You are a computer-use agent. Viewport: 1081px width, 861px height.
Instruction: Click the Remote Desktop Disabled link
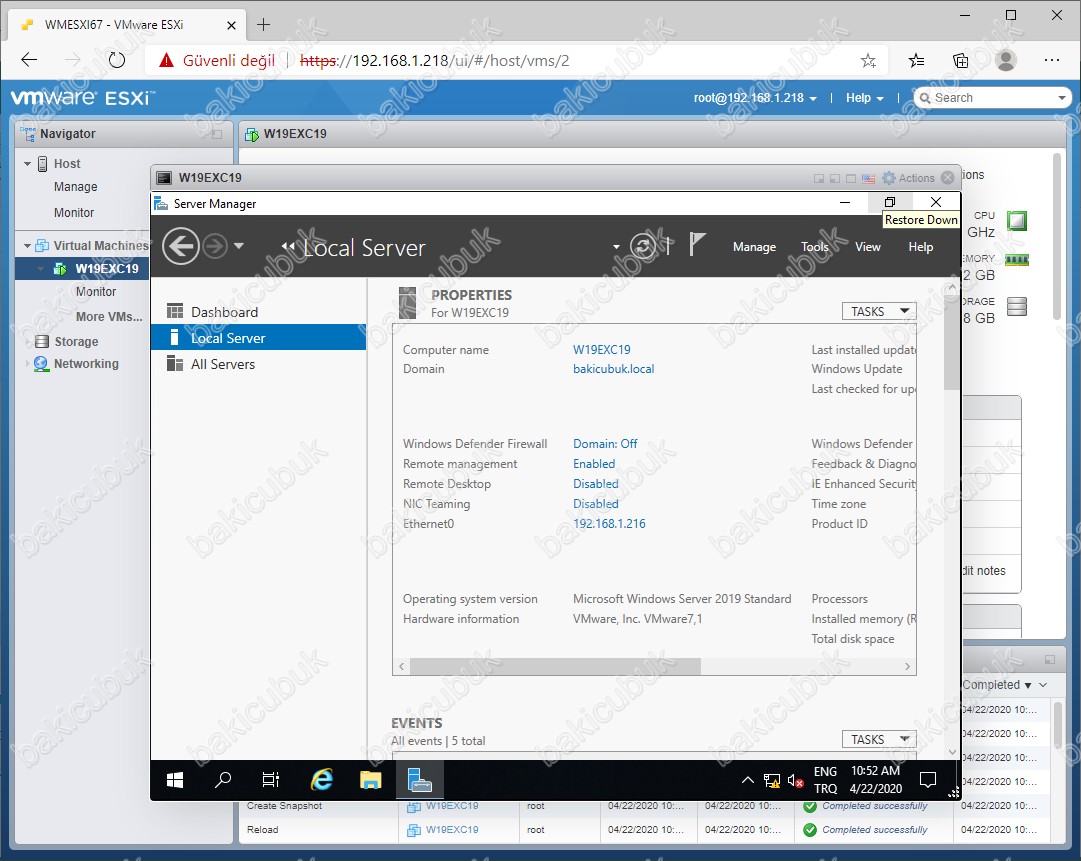[596, 484]
